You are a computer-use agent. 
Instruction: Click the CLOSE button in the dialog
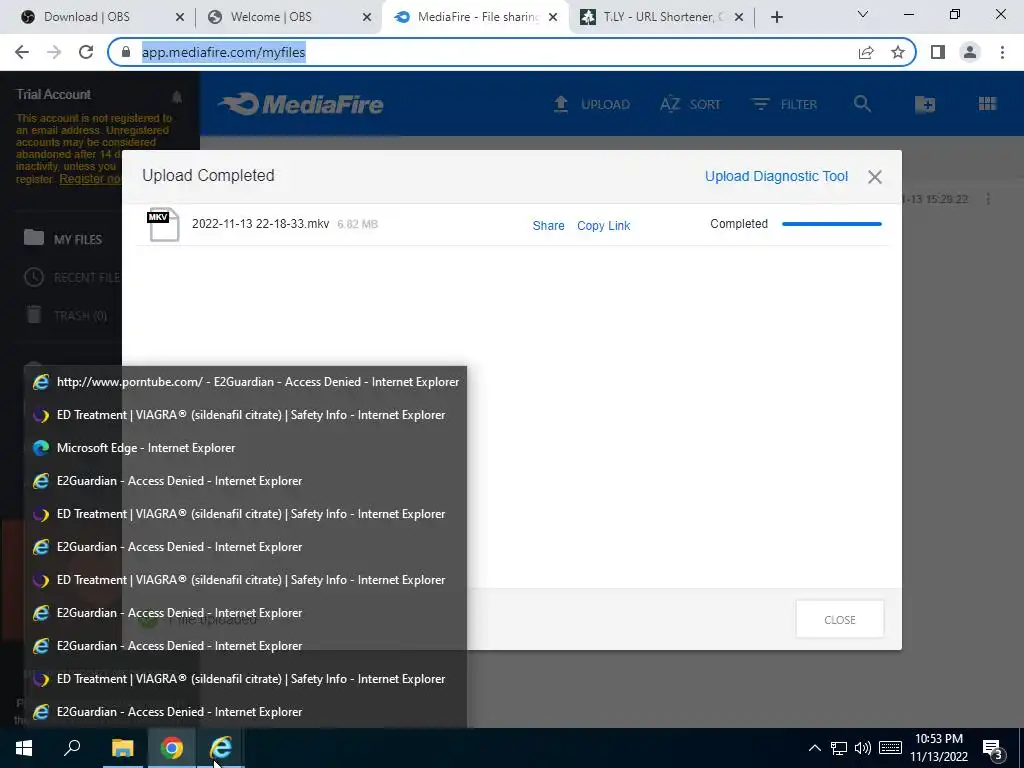[x=840, y=619]
